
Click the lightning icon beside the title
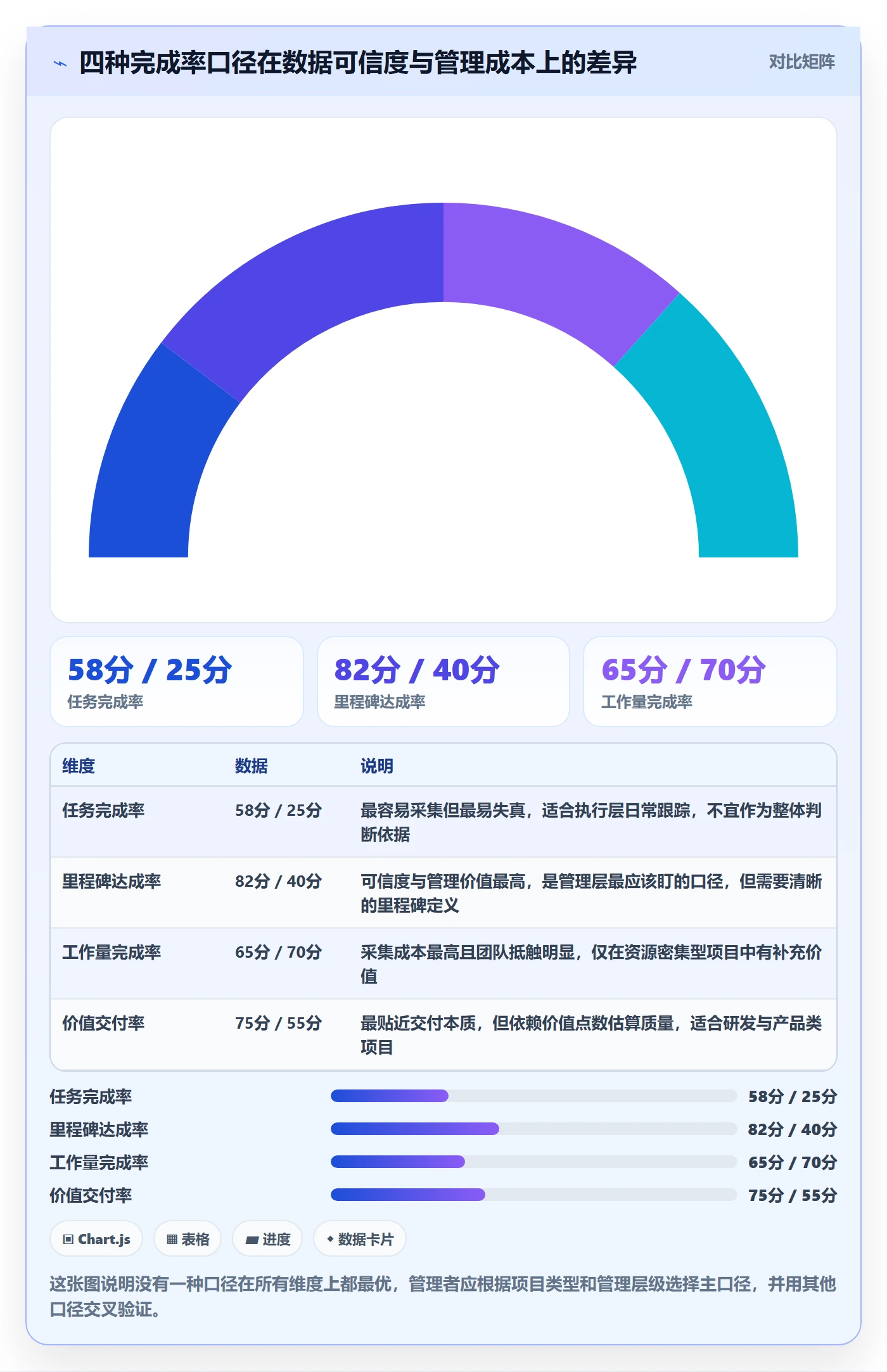click(x=60, y=63)
